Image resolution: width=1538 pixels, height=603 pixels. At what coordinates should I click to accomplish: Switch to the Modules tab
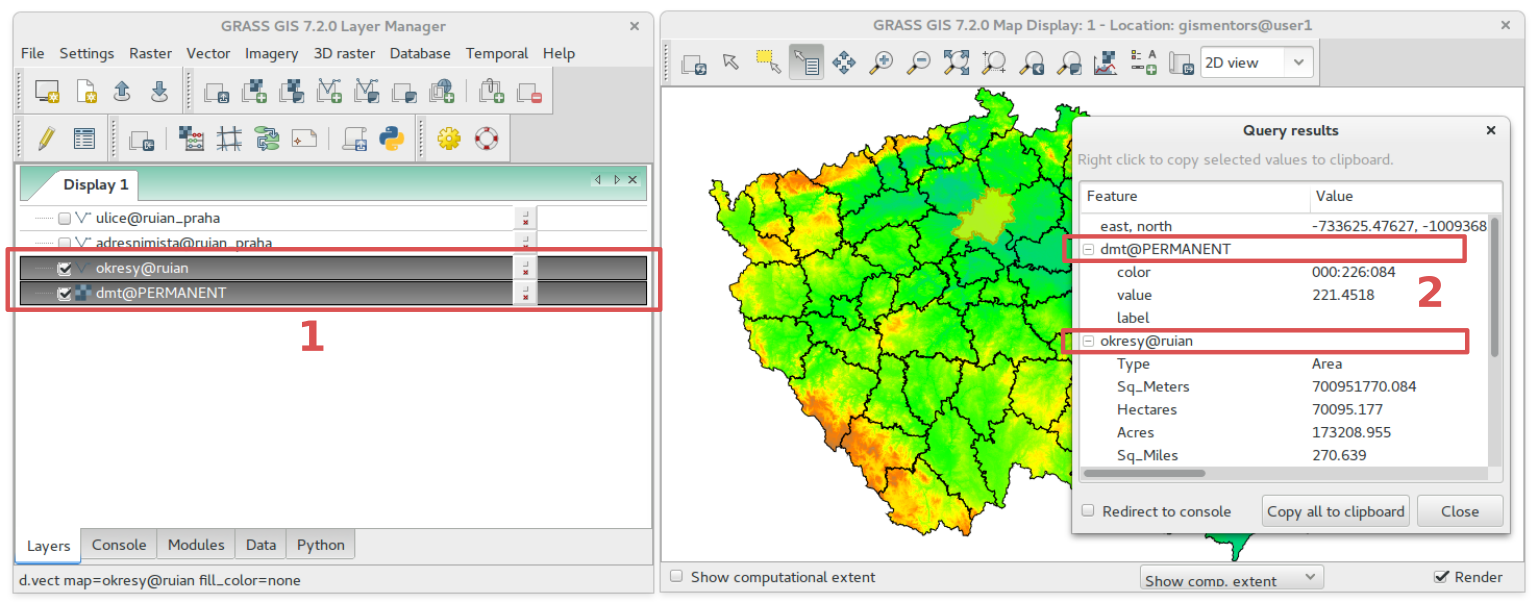196,545
